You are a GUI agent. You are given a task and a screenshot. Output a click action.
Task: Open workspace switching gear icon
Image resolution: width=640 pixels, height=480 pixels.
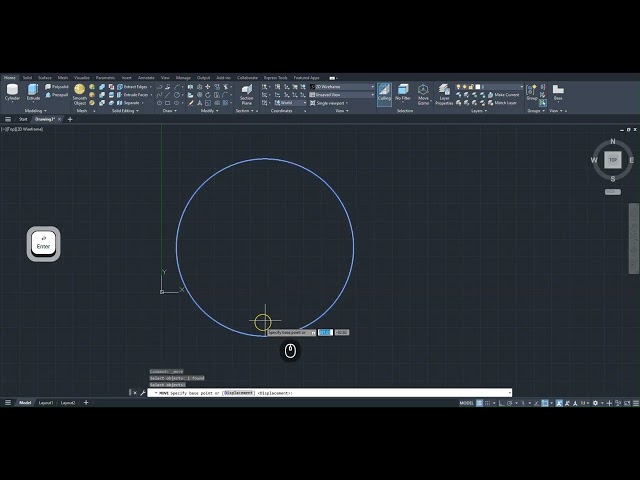point(595,403)
